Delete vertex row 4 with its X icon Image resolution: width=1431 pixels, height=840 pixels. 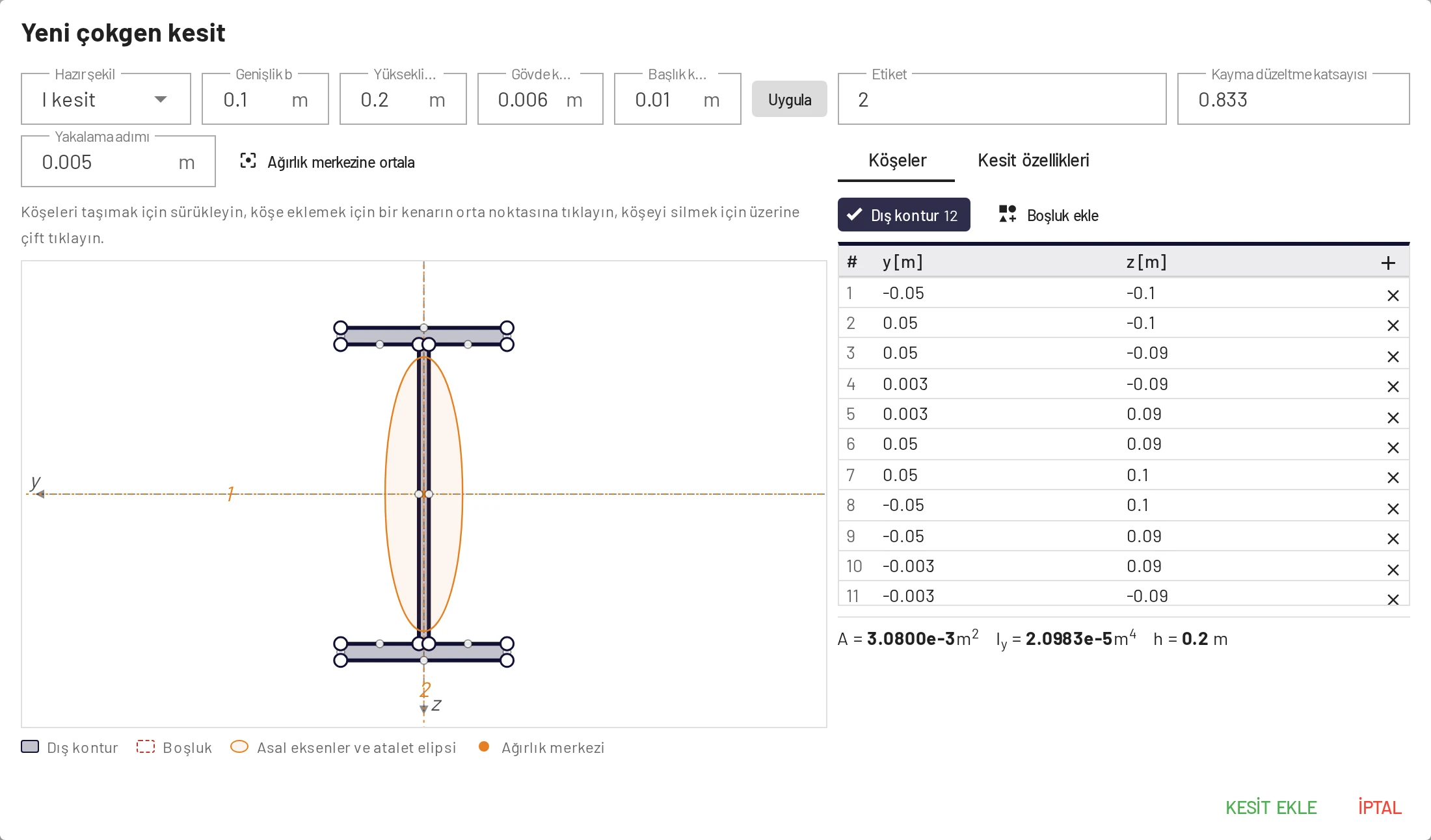coord(1393,387)
